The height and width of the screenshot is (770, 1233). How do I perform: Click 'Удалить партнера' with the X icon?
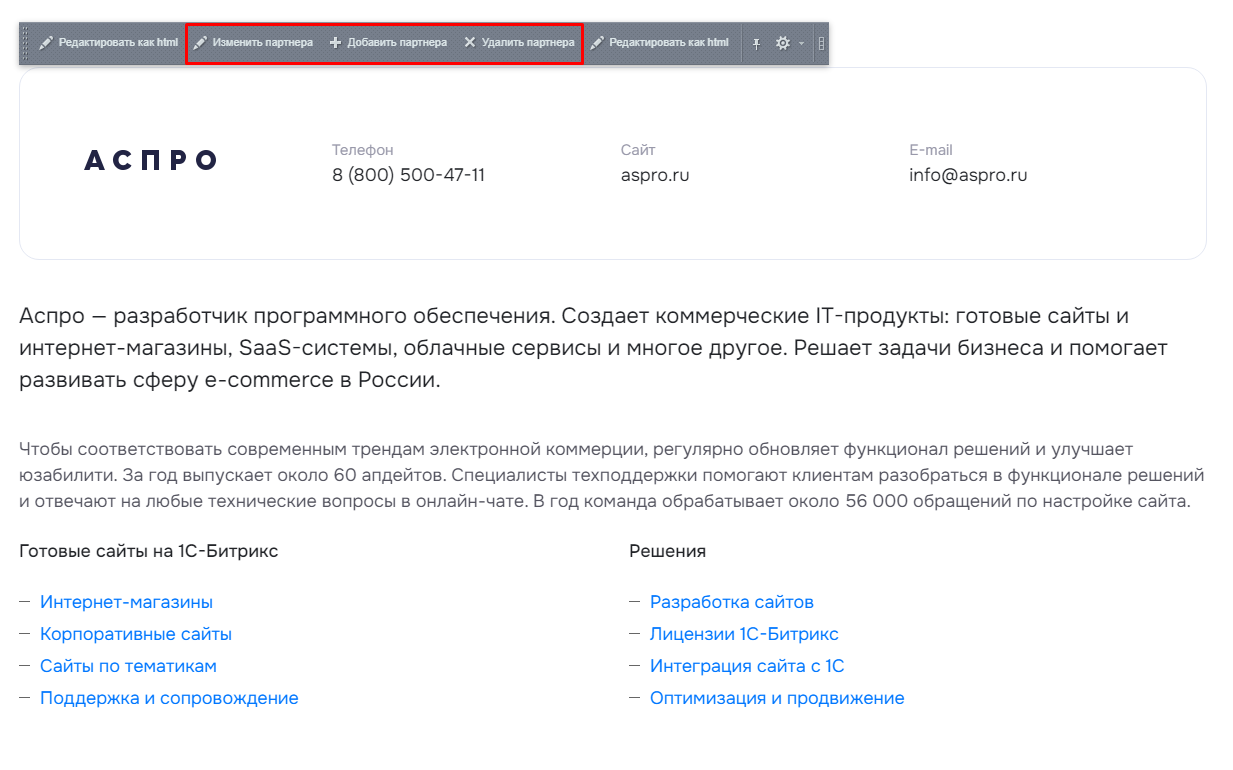(x=519, y=43)
